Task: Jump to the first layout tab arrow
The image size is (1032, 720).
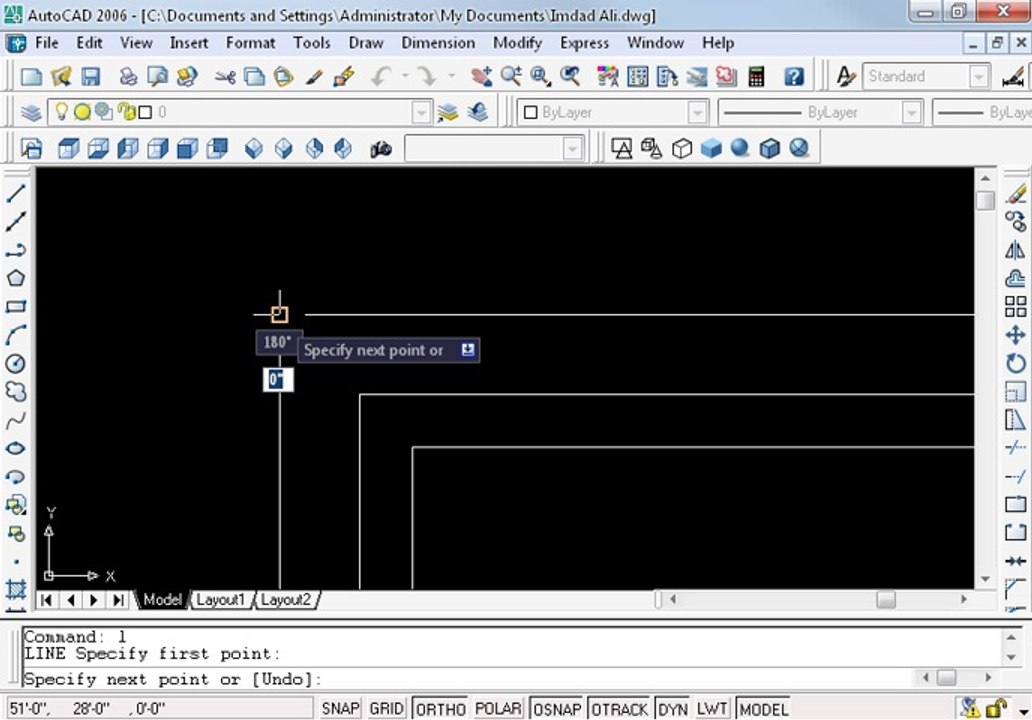Action: point(46,600)
